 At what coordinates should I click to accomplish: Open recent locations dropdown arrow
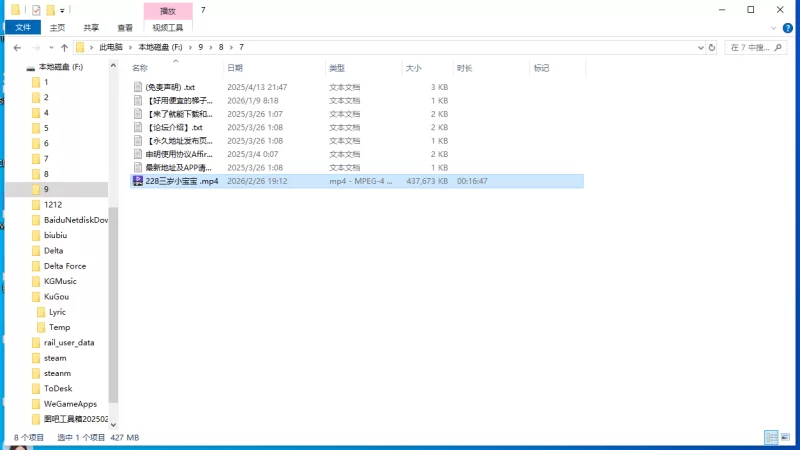(51, 47)
